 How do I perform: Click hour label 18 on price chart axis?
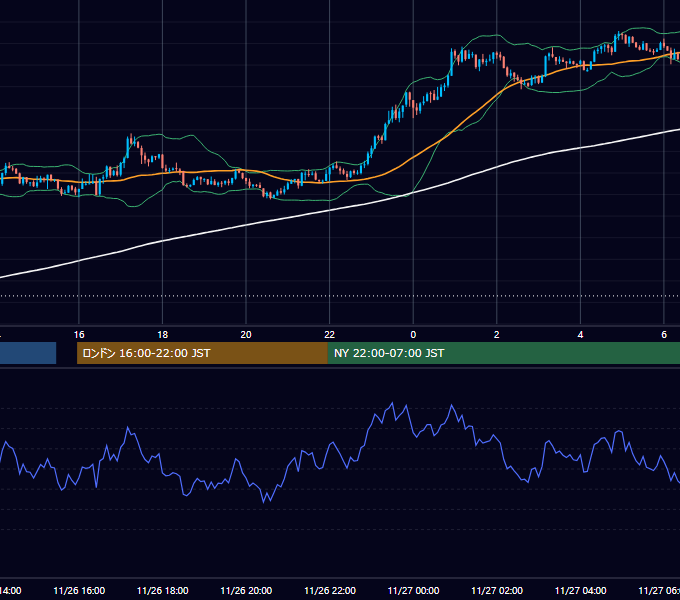click(x=163, y=335)
